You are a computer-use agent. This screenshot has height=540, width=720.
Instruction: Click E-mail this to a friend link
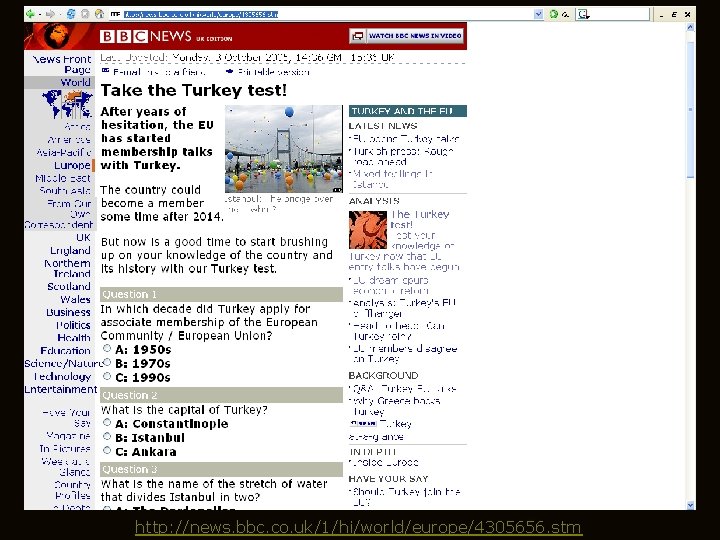click(159, 72)
